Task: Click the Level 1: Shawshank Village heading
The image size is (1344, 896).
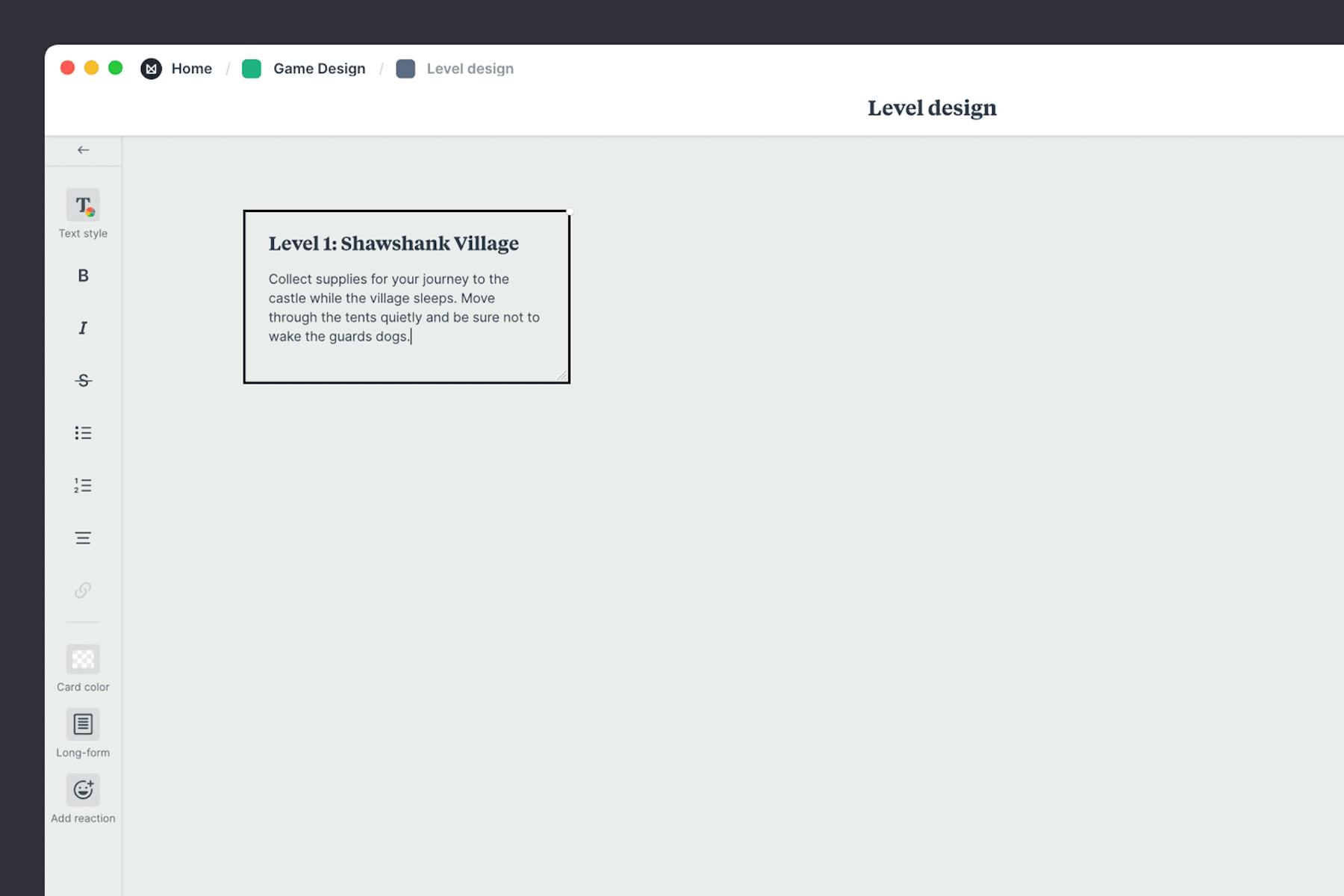Action: [x=393, y=243]
